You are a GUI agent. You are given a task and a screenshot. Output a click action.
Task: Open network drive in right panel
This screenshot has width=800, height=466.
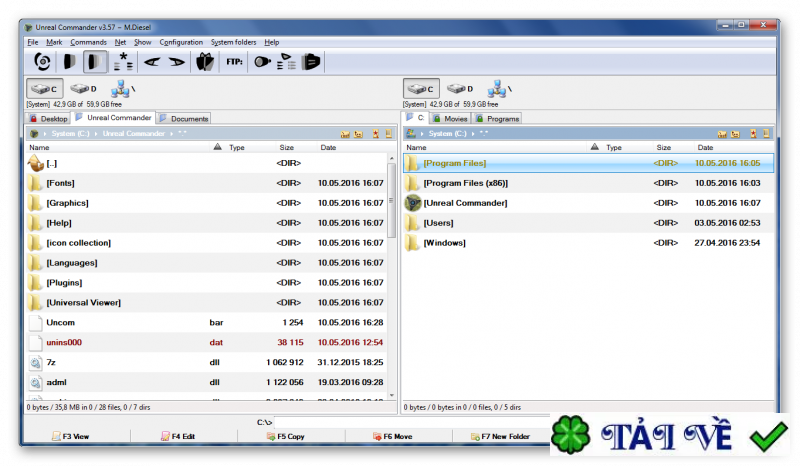[x=499, y=89]
